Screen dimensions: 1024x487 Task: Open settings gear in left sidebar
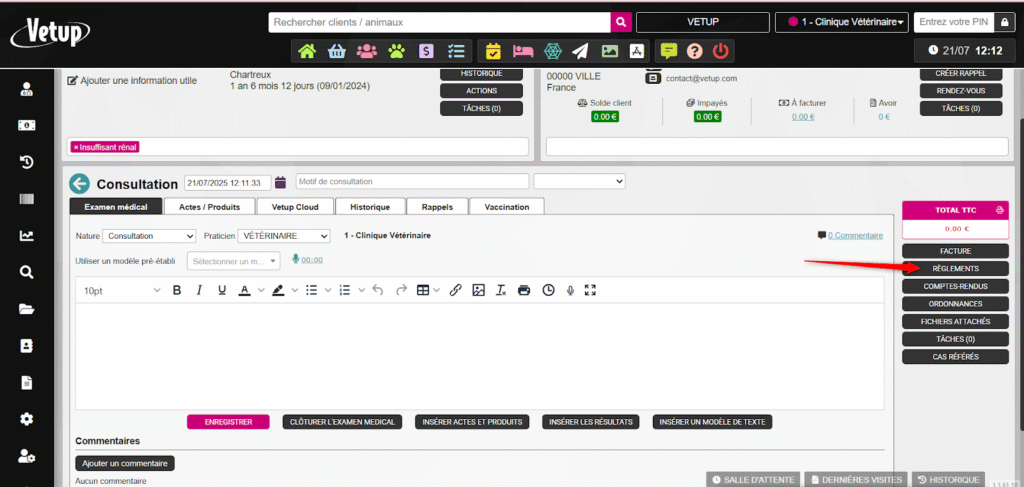coord(27,419)
